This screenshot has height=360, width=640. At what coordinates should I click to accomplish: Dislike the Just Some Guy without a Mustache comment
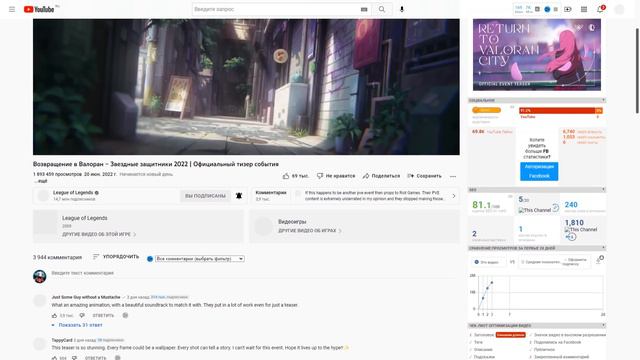click(x=82, y=316)
